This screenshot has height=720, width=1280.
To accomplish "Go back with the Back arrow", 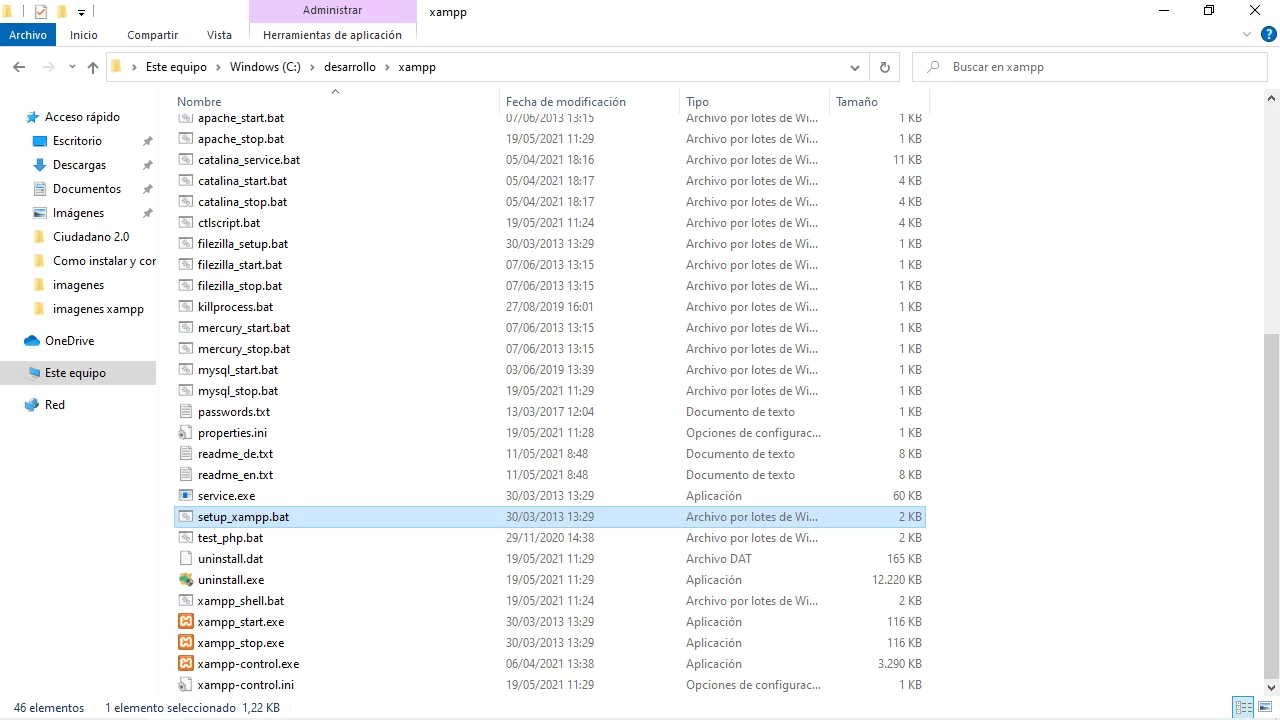I will (x=19, y=67).
